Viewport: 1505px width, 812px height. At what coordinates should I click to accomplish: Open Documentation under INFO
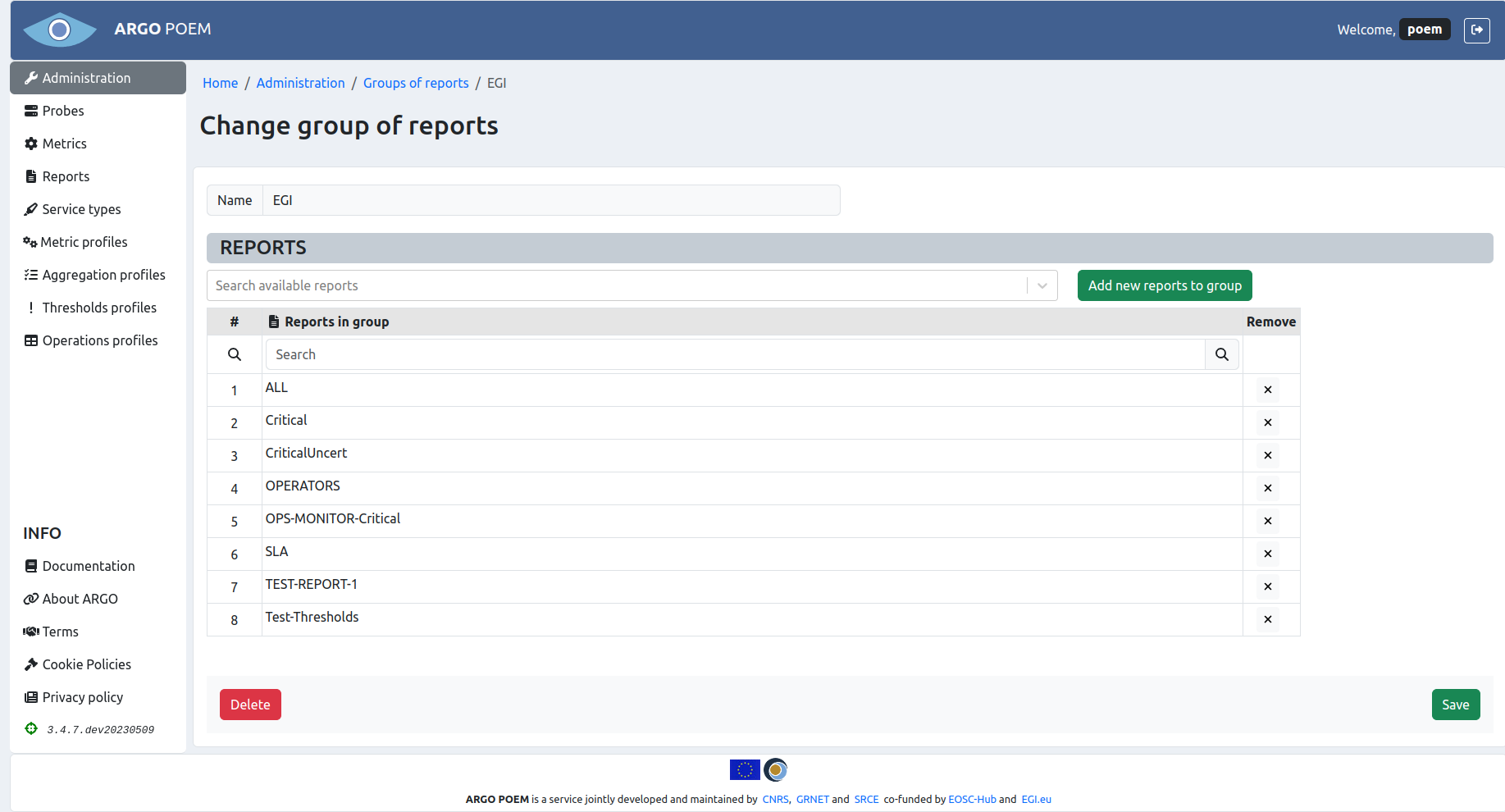(88, 565)
